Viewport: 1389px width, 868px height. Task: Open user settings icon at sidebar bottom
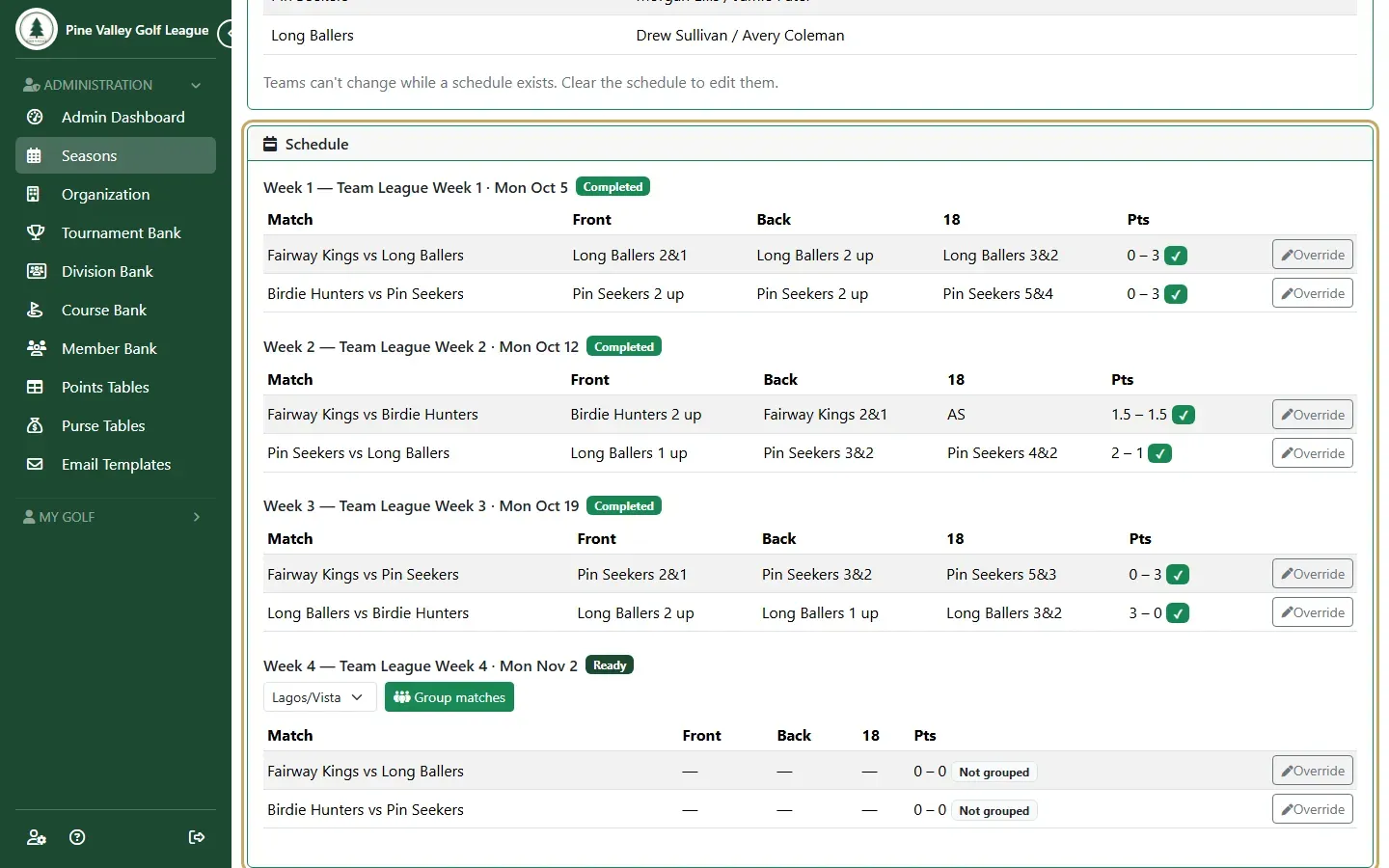[37, 837]
